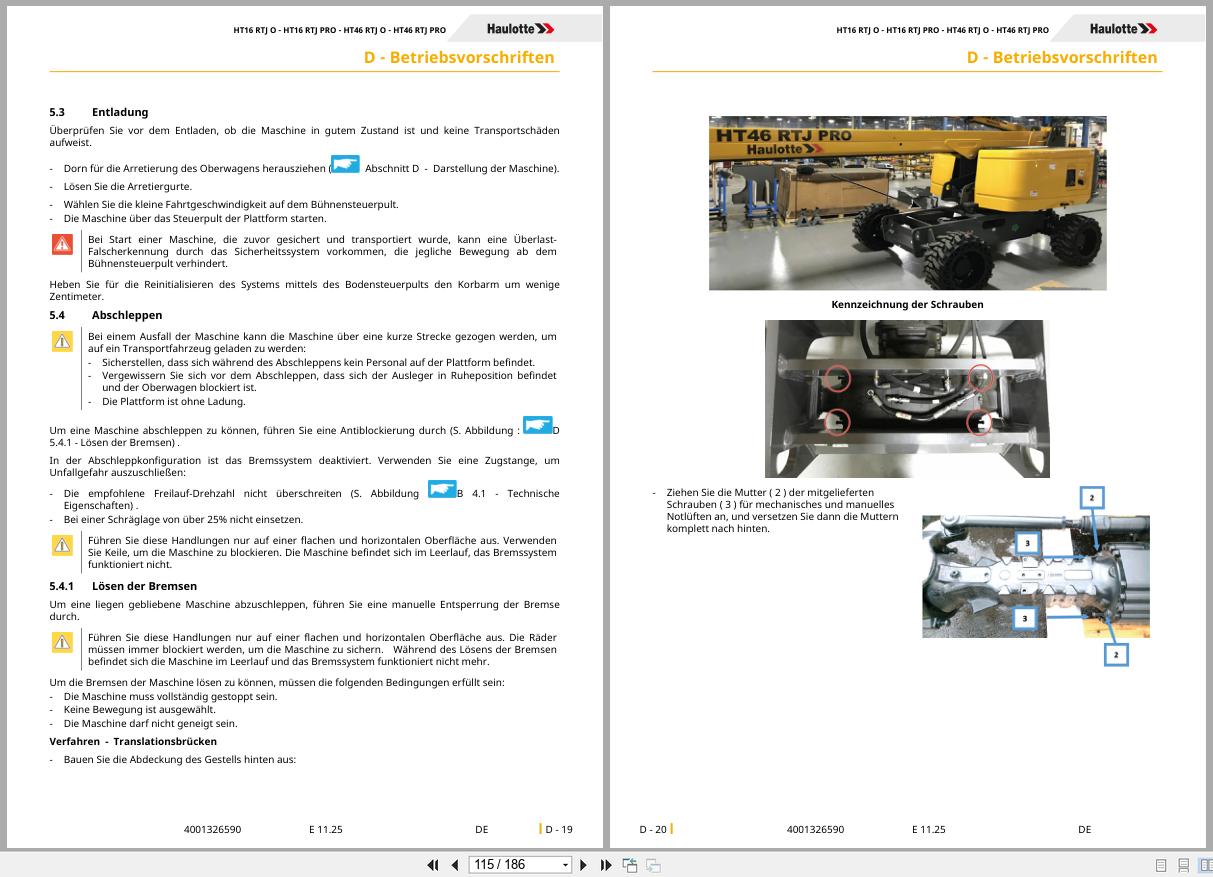Click the brake mechanism photo

click(1035, 576)
